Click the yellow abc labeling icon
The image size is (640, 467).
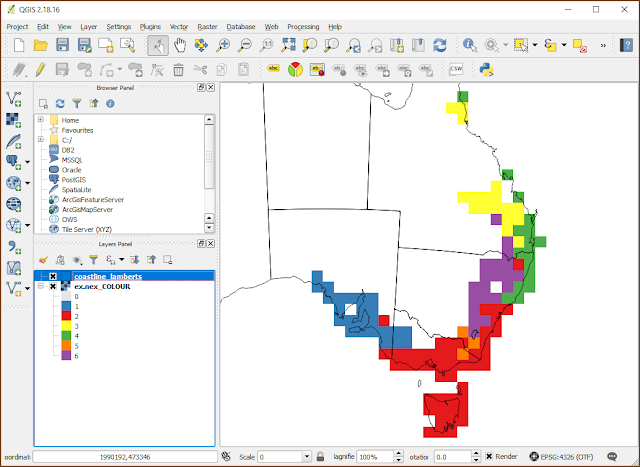(x=273, y=69)
